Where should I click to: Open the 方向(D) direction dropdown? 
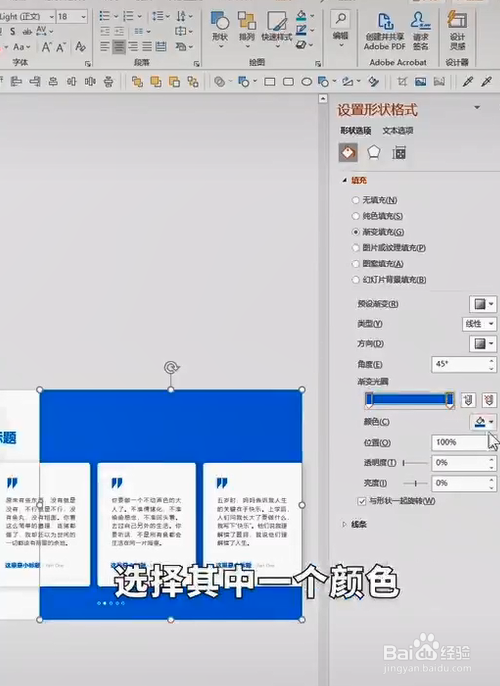483,343
